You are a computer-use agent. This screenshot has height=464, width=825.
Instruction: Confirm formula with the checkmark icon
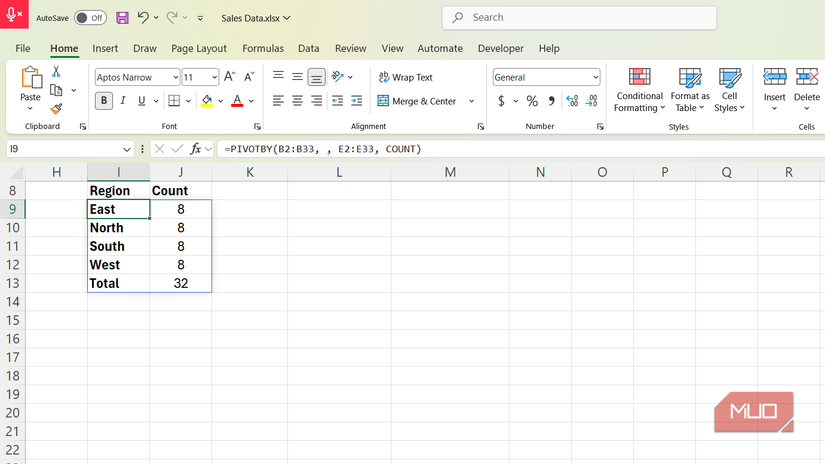click(177, 149)
